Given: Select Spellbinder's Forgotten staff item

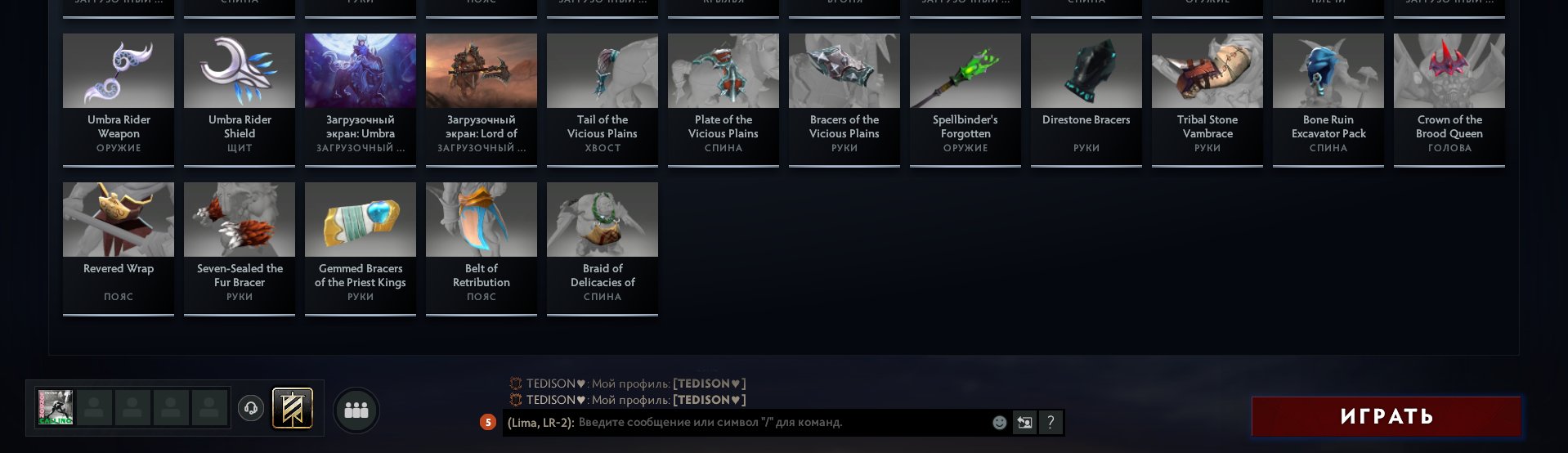Looking at the screenshot, I should [x=965, y=100].
